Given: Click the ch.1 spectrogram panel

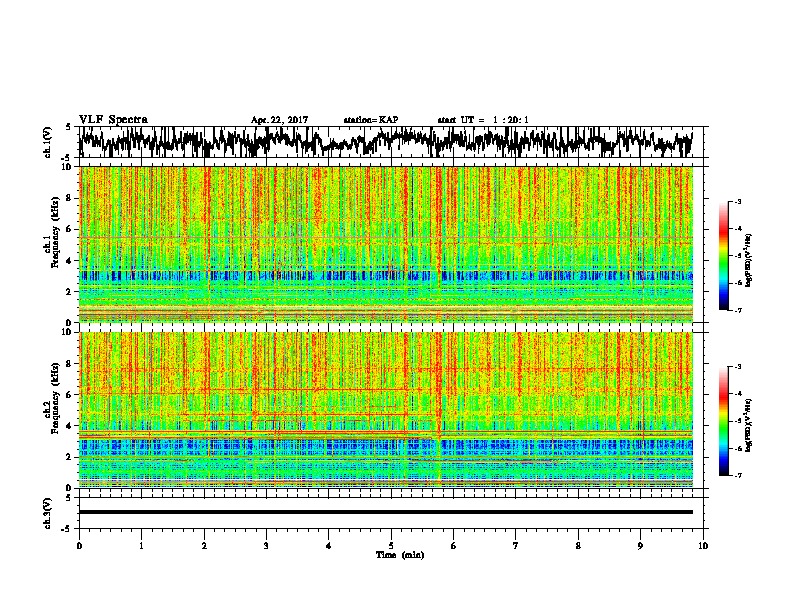Looking at the screenshot, I should (385, 244).
